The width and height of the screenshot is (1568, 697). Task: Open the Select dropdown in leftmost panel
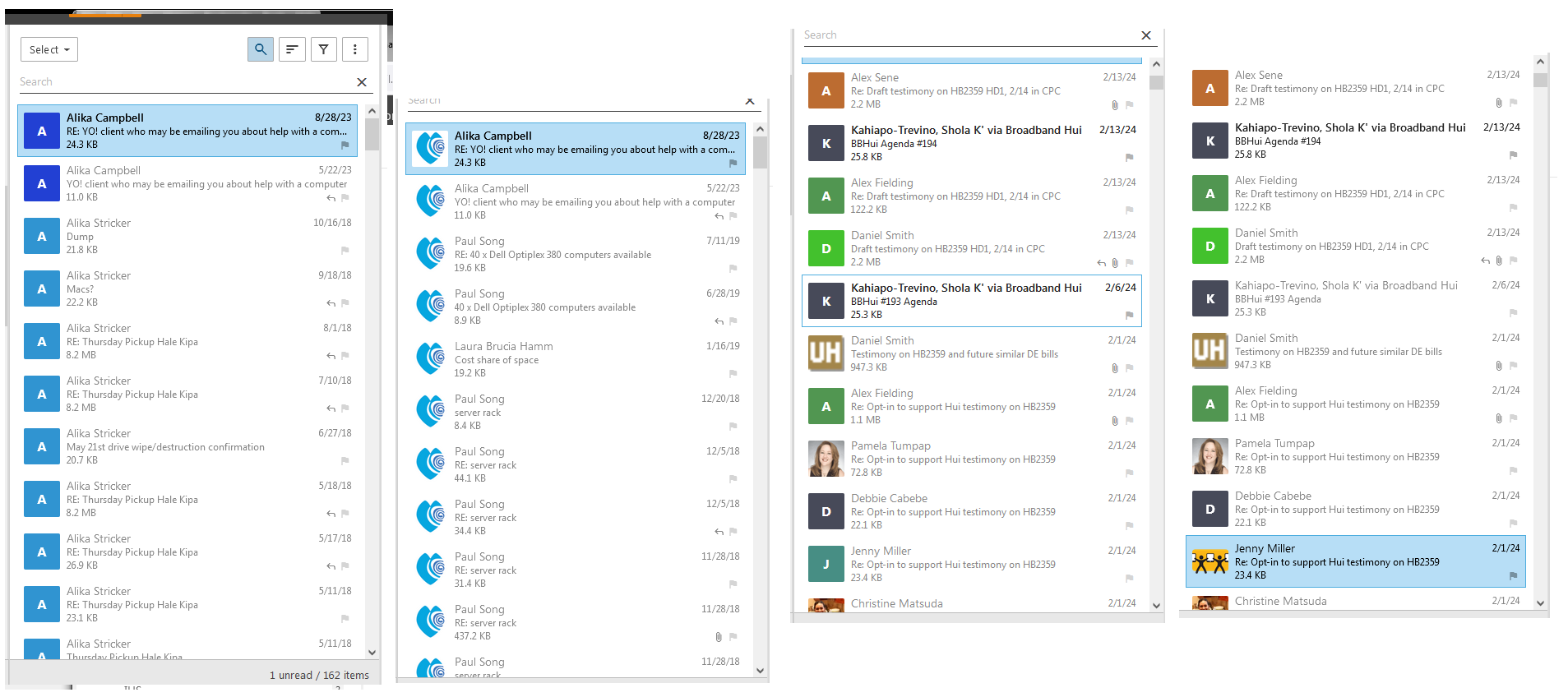[49, 49]
